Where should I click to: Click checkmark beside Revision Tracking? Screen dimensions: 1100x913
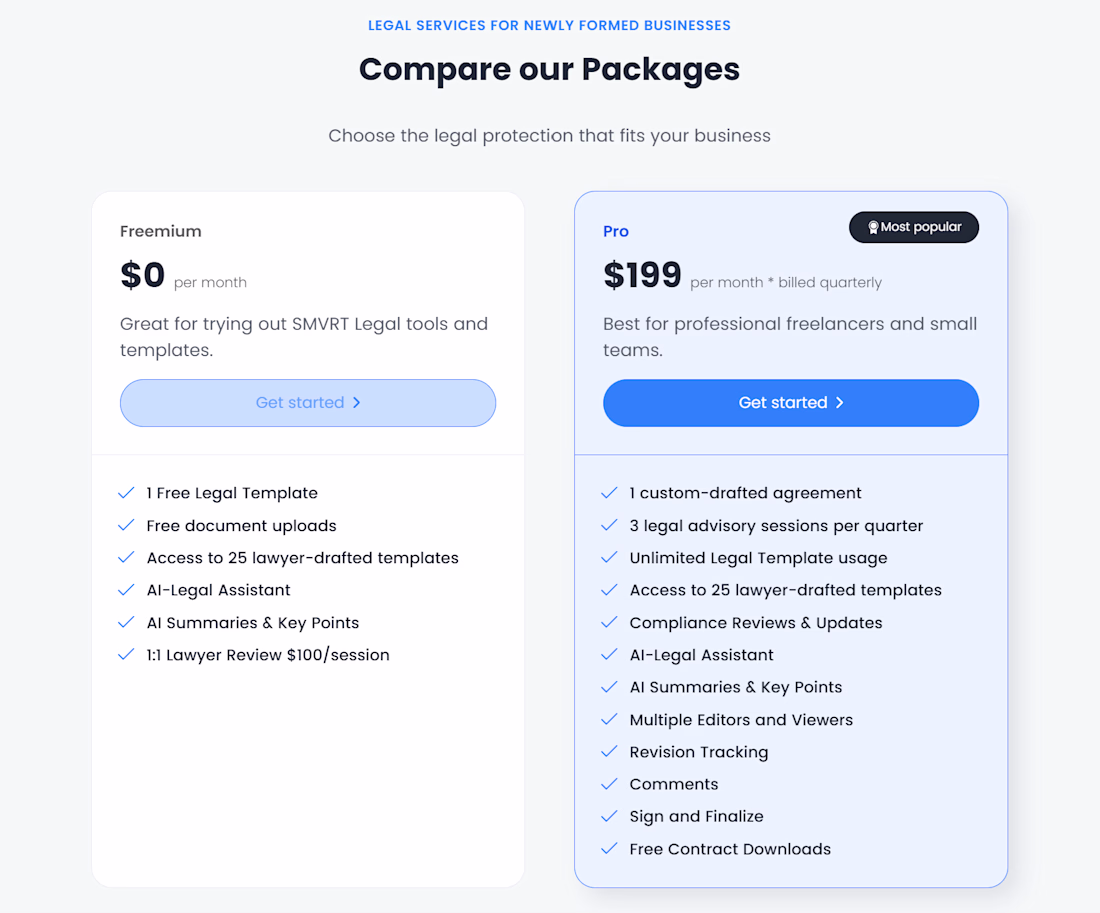point(609,752)
